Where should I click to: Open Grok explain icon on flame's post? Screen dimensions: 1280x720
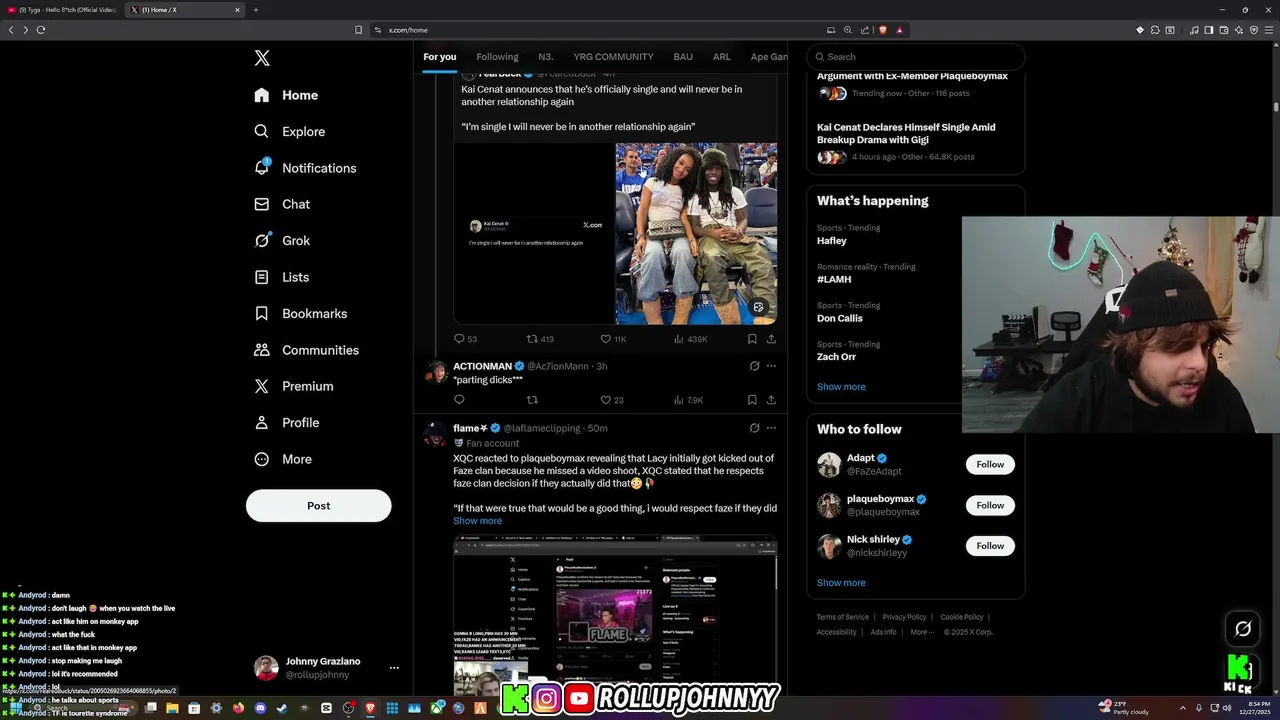(x=754, y=428)
